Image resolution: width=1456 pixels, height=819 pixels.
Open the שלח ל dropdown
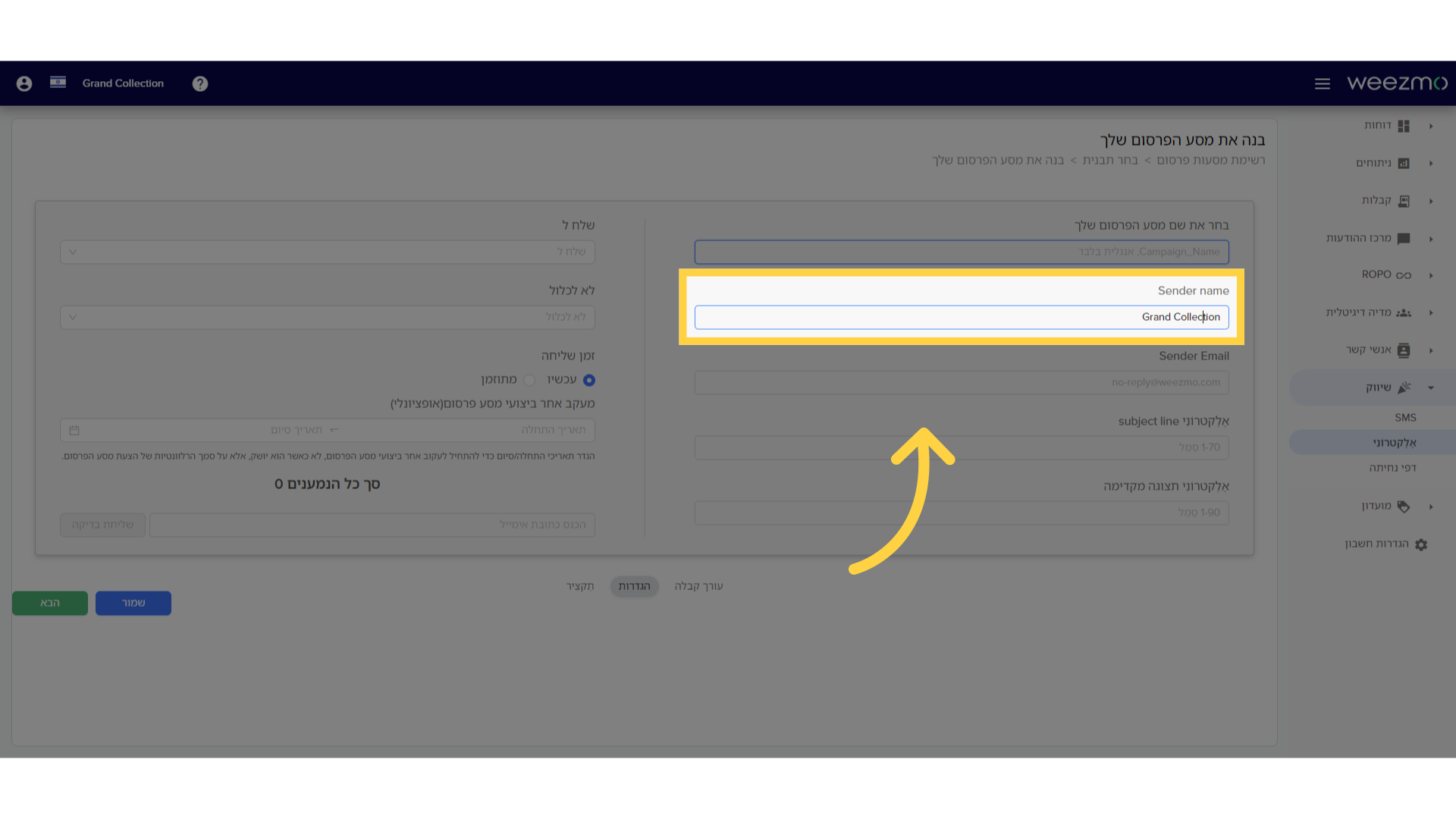coord(328,252)
